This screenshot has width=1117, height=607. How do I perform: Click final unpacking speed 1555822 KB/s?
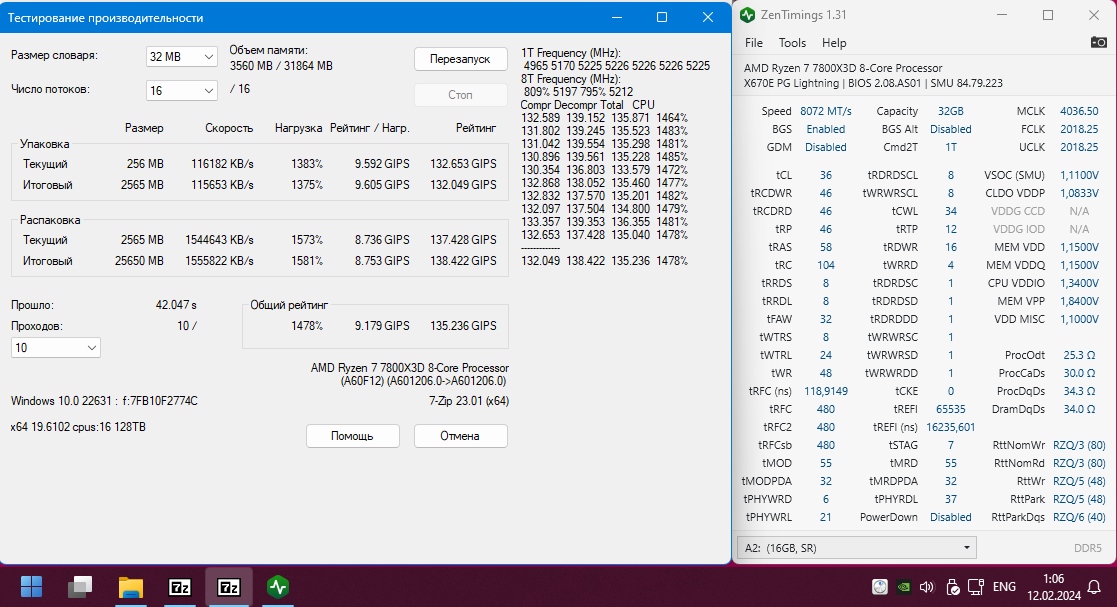[x=219, y=261]
